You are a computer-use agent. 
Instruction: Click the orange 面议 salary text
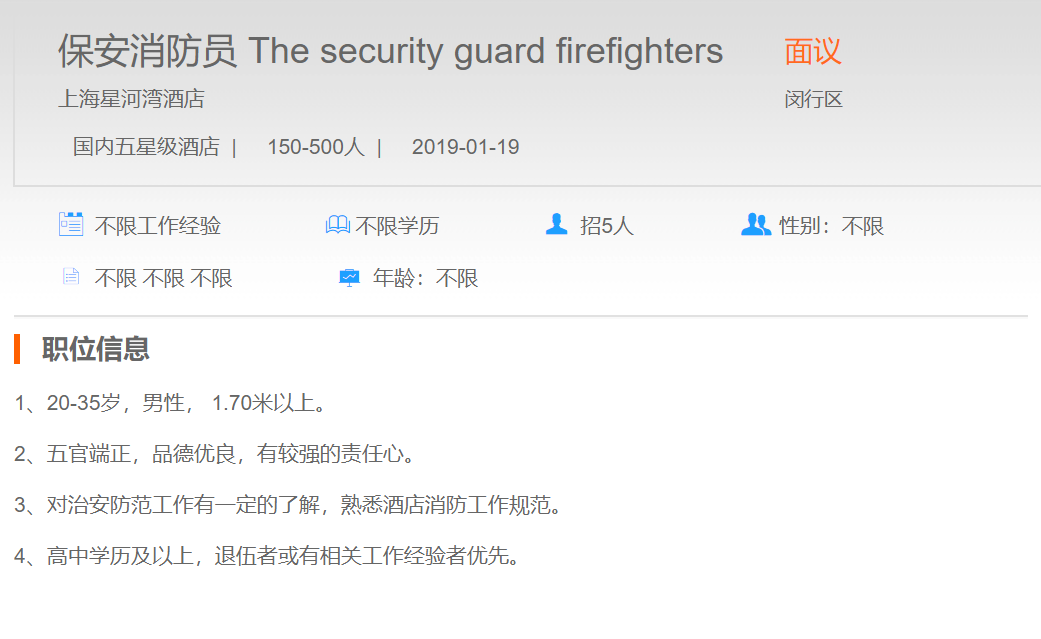click(813, 51)
